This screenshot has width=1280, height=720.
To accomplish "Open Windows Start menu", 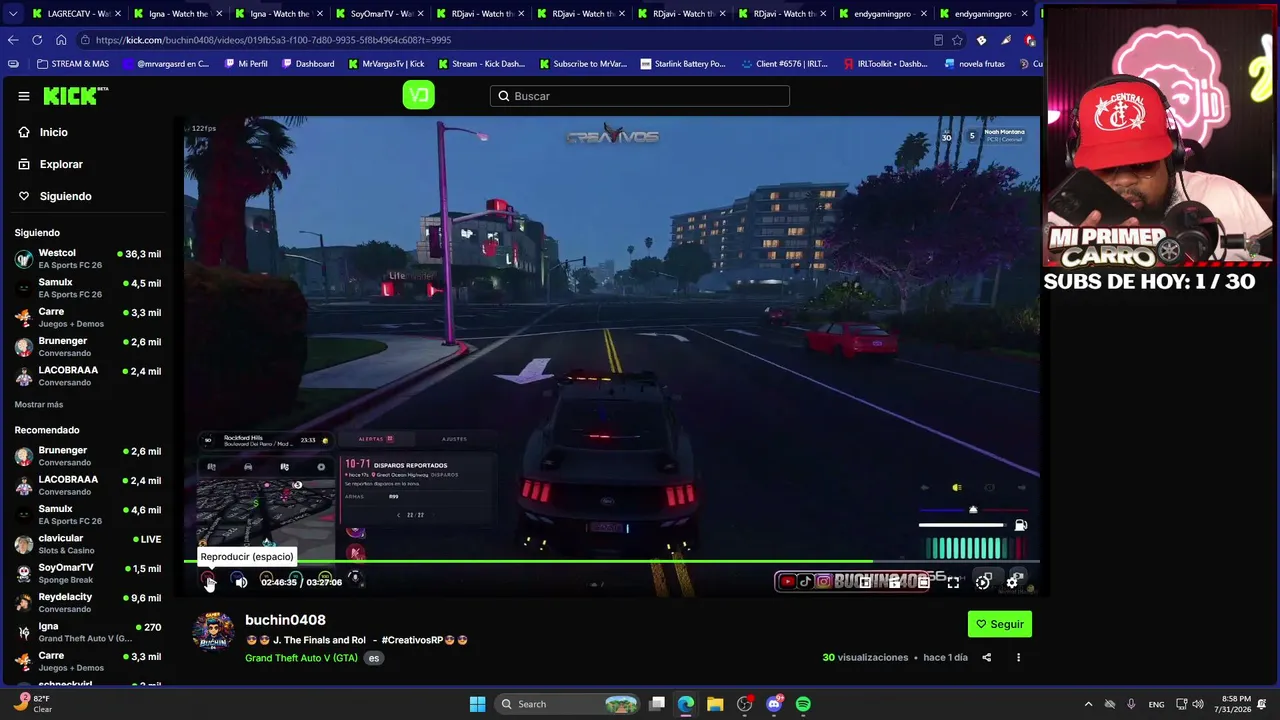I will (477, 704).
